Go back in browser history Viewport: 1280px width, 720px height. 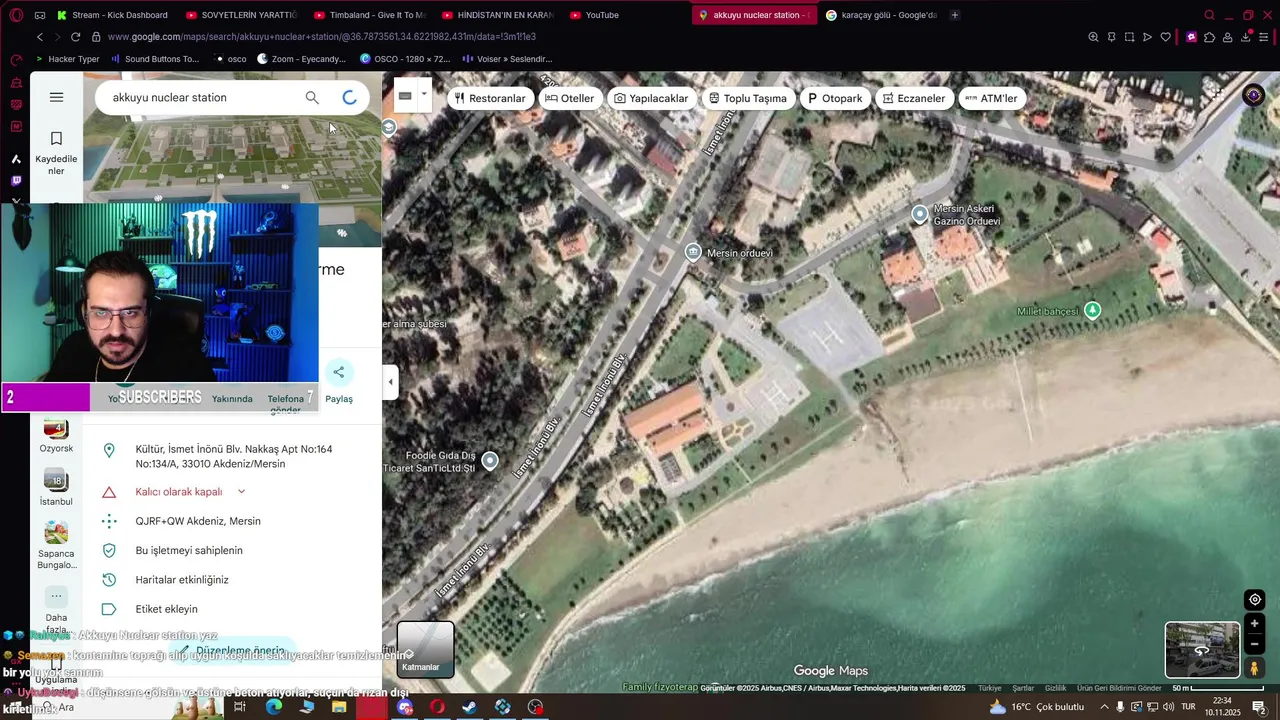[x=40, y=37]
